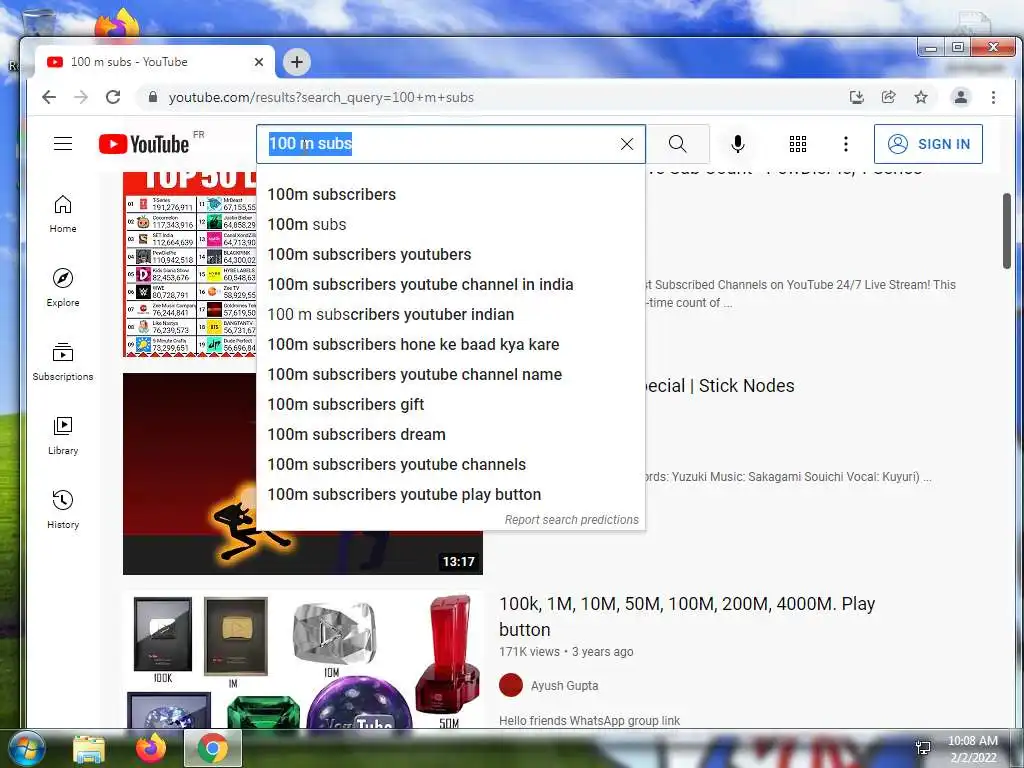The width and height of the screenshot is (1024, 768).
Task: Select the '100 m subs - YouTube' tab
Action: tap(154, 62)
